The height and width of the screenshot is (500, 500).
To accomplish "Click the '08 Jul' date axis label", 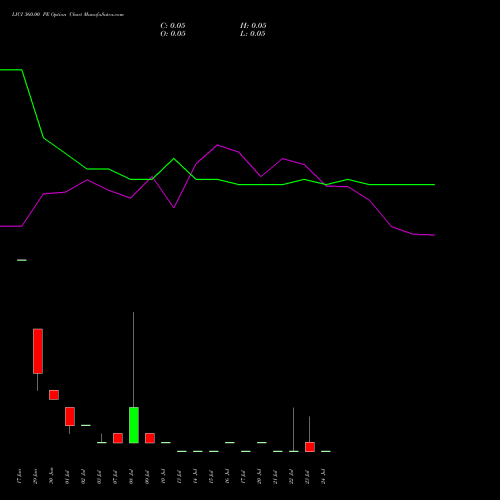I will coord(131,476).
